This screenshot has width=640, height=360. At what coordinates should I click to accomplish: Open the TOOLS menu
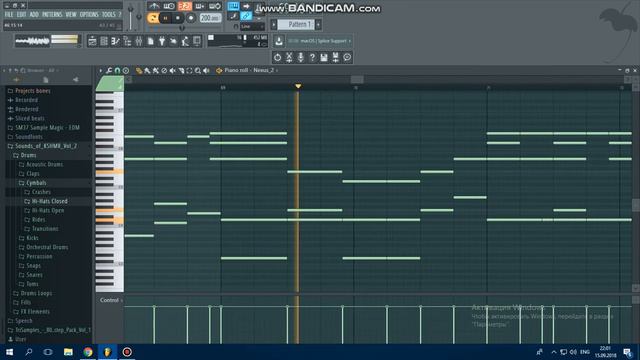109,14
